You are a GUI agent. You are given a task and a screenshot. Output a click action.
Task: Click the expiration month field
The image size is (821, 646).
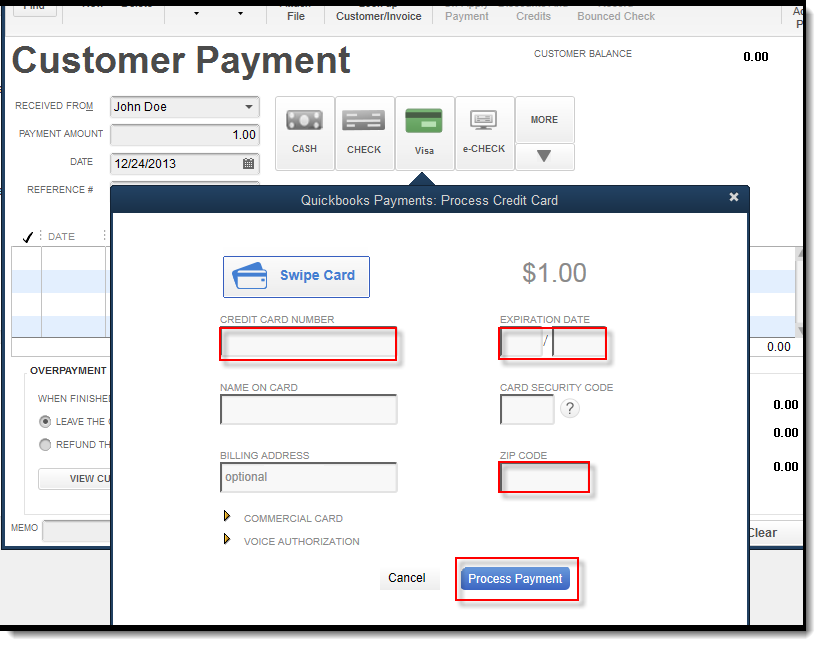(x=521, y=343)
